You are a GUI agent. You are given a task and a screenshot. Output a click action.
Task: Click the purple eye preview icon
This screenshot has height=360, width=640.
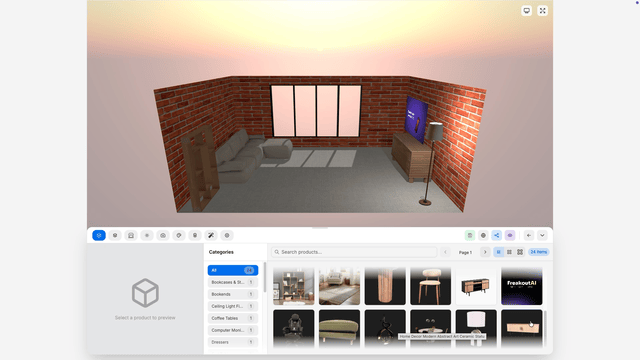point(510,236)
